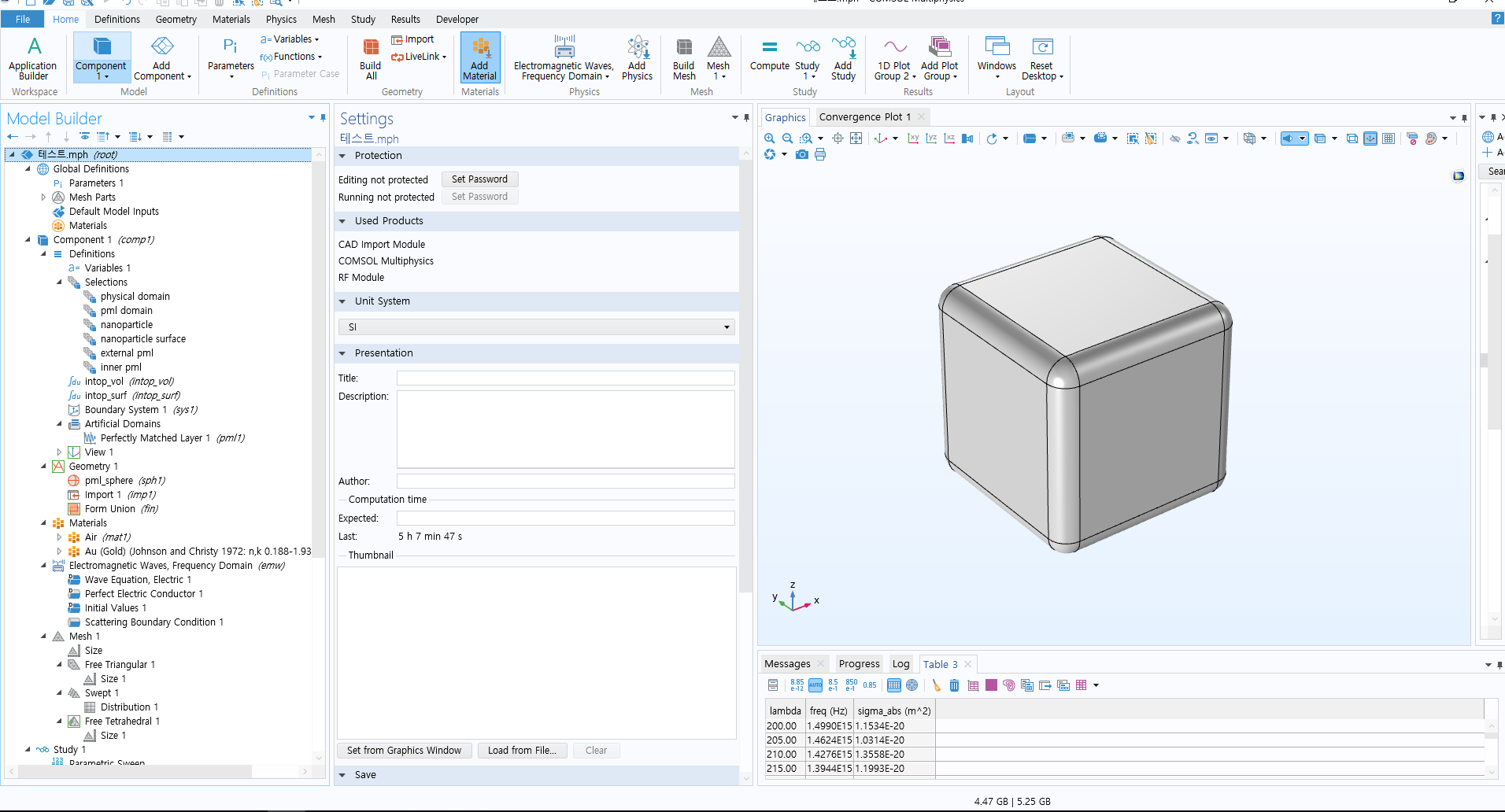Expand the Mesh Parts tree node
Screen dimensions: 1505x812
(43, 197)
